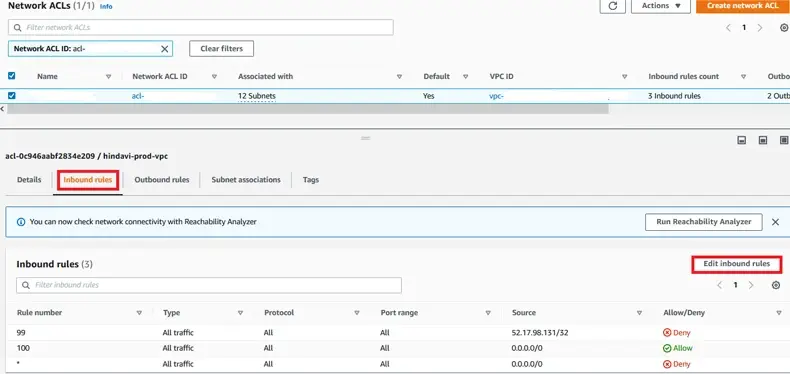Sort by Protocol column arrow

point(357,313)
